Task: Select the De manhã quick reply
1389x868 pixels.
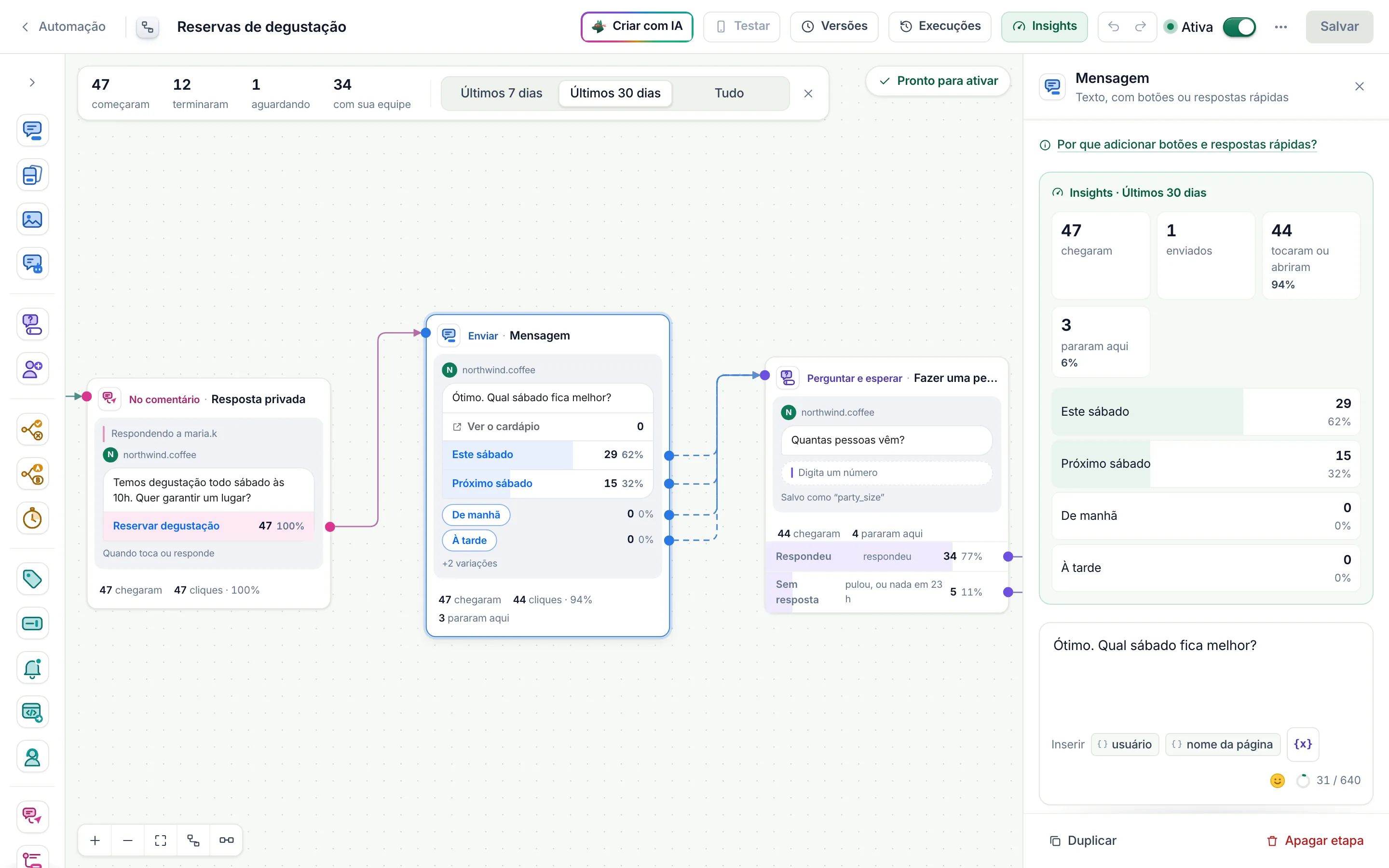Action: tap(476, 515)
